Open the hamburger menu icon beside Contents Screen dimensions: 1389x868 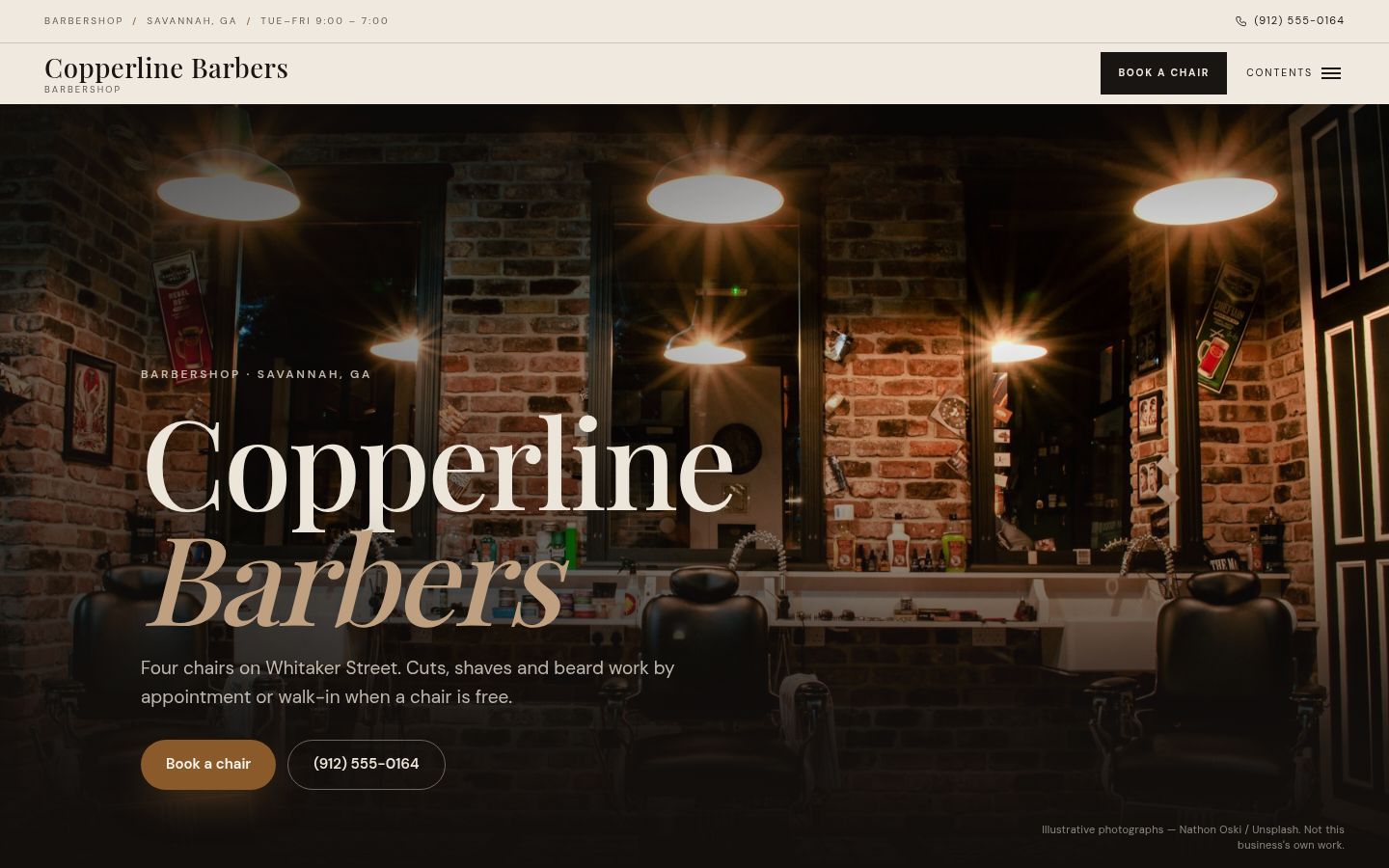tap(1331, 73)
